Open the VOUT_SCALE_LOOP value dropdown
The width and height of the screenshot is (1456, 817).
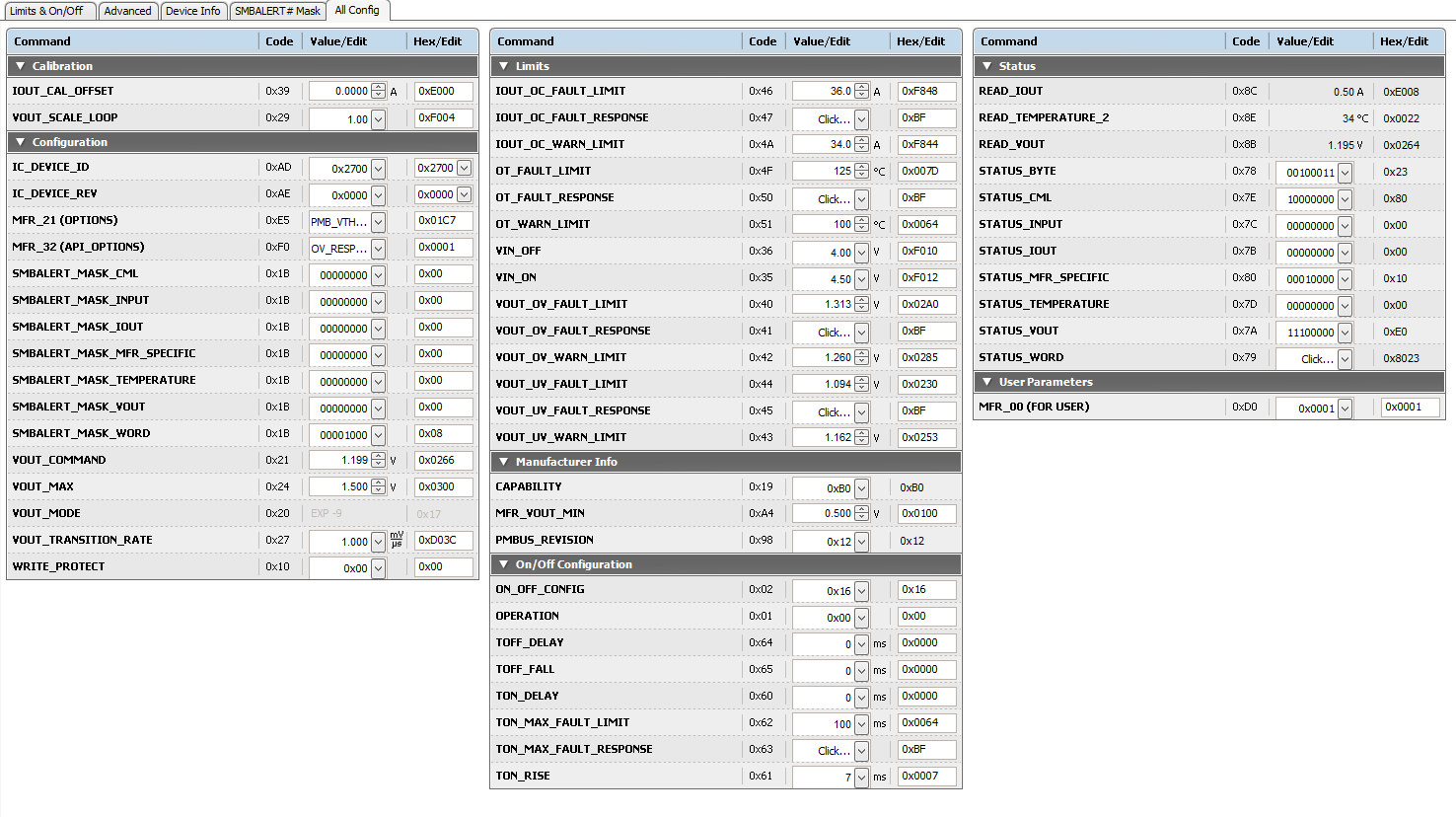click(x=378, y=118)
